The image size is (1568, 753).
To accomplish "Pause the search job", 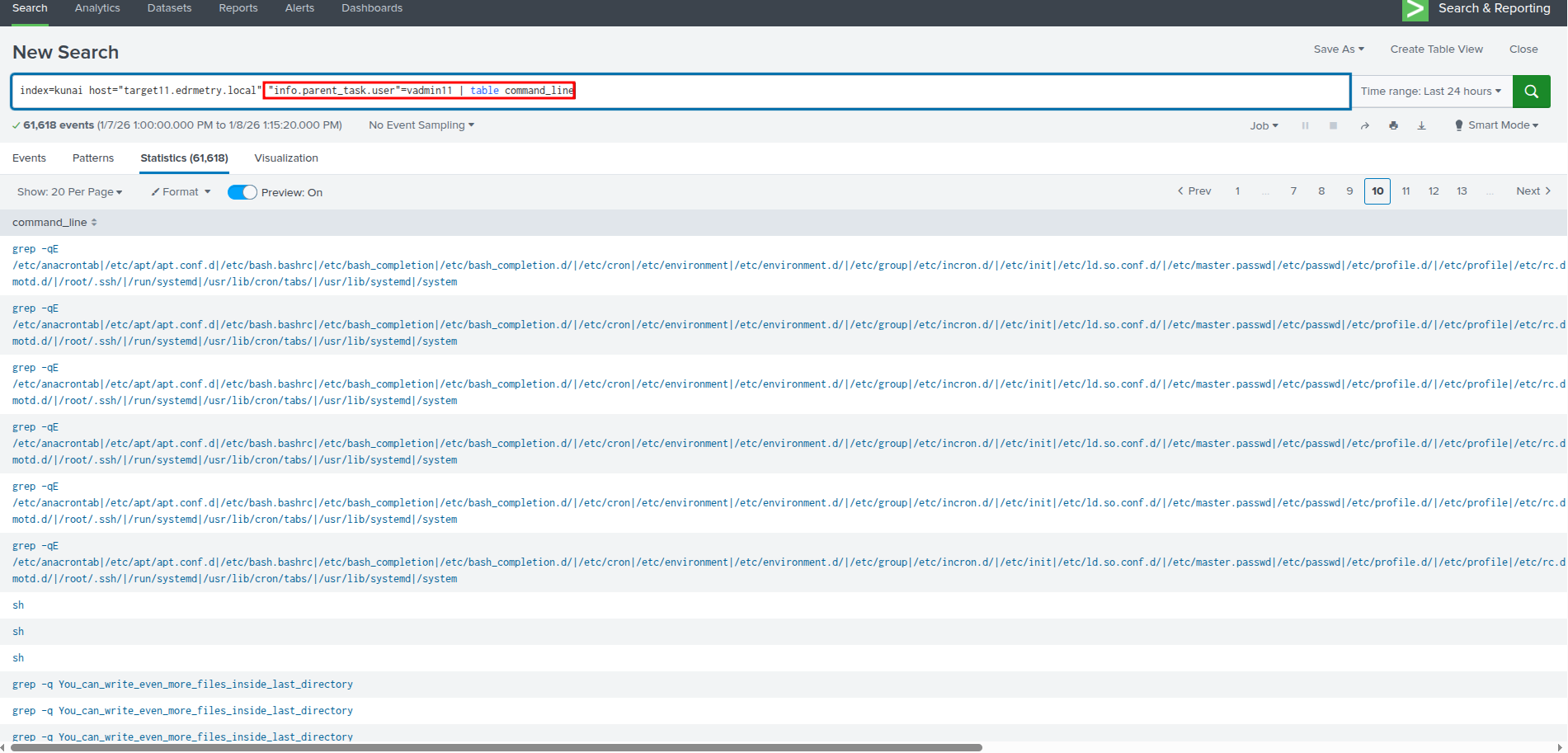I will coord(1305,126).
